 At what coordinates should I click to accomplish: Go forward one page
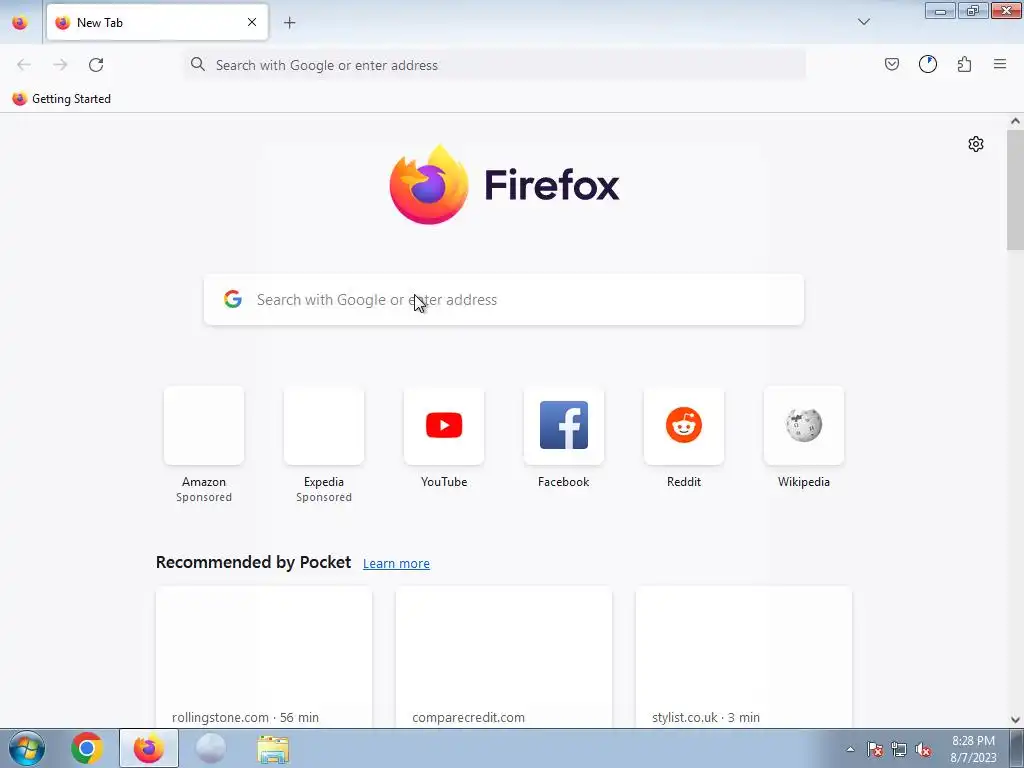(60, 65)
